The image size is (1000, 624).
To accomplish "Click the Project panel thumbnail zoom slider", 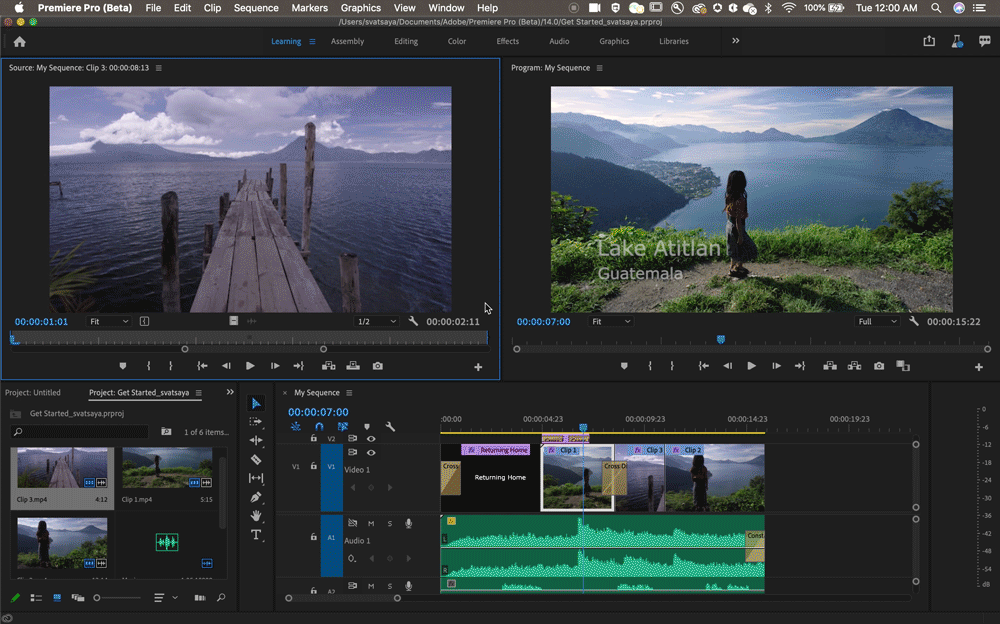I will pyautogui.click(x=97, y=598).
